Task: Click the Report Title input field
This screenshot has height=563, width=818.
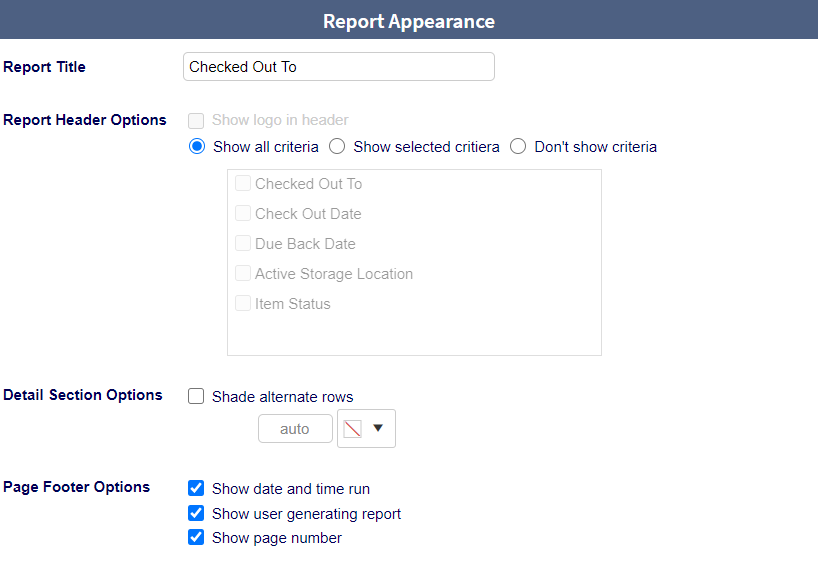Action: pyautogui.click(x=339, y=66)
